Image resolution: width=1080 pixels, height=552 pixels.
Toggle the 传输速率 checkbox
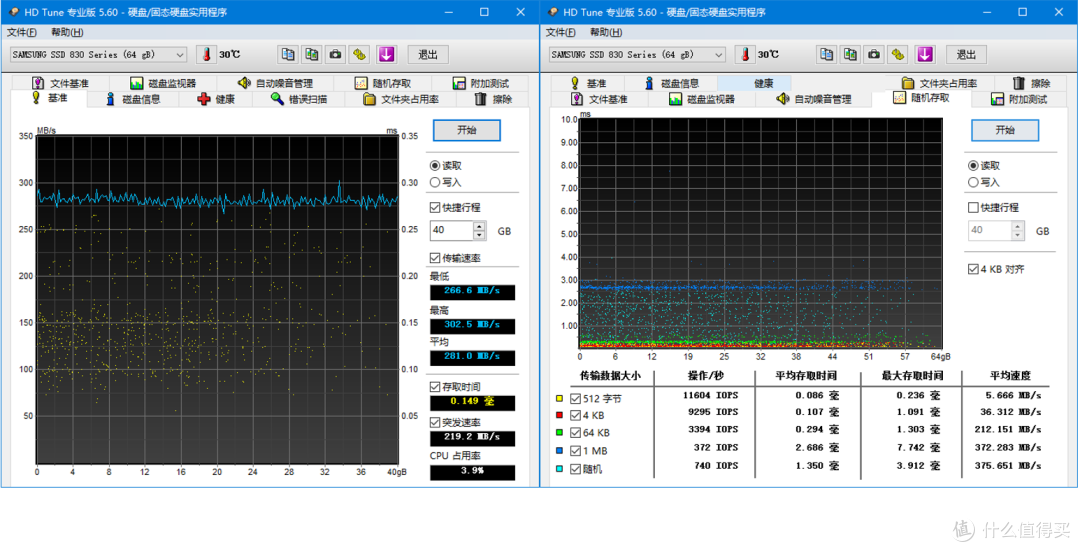click(435, 258)
